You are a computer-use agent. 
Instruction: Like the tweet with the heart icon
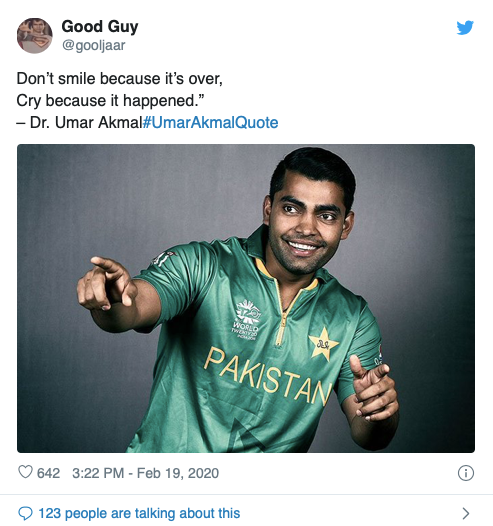click(x=25, y=472)
